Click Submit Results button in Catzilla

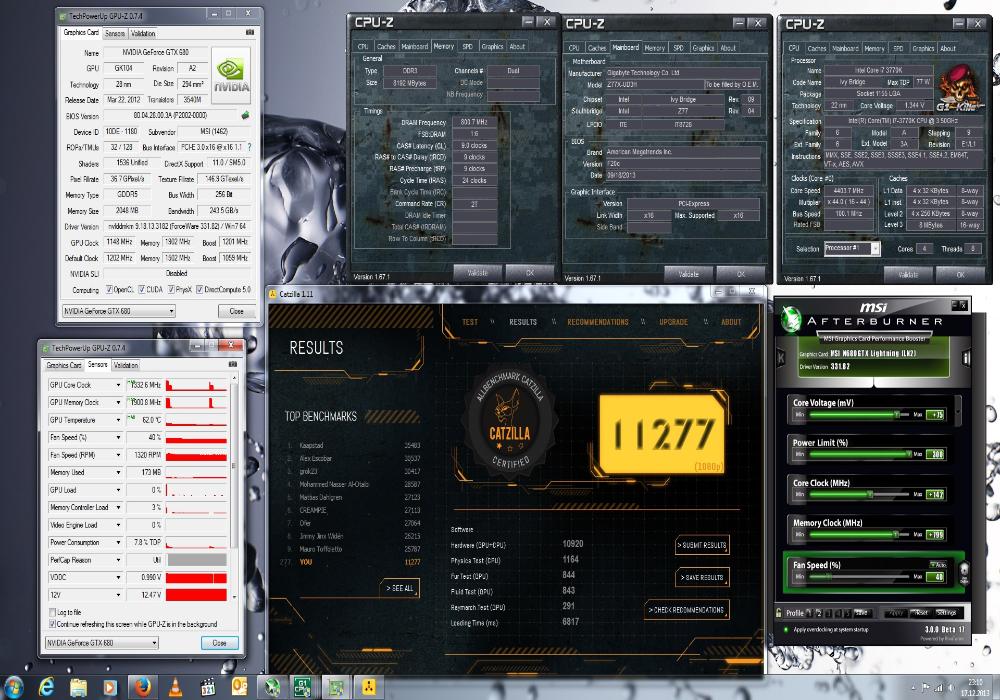(x=702, y=545)
